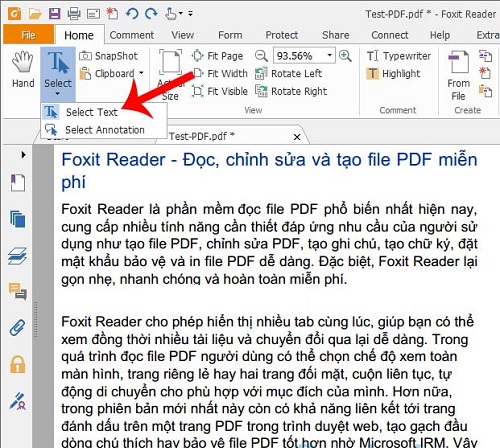
Task: Activate the Hand tool
Action: [23, 69]
